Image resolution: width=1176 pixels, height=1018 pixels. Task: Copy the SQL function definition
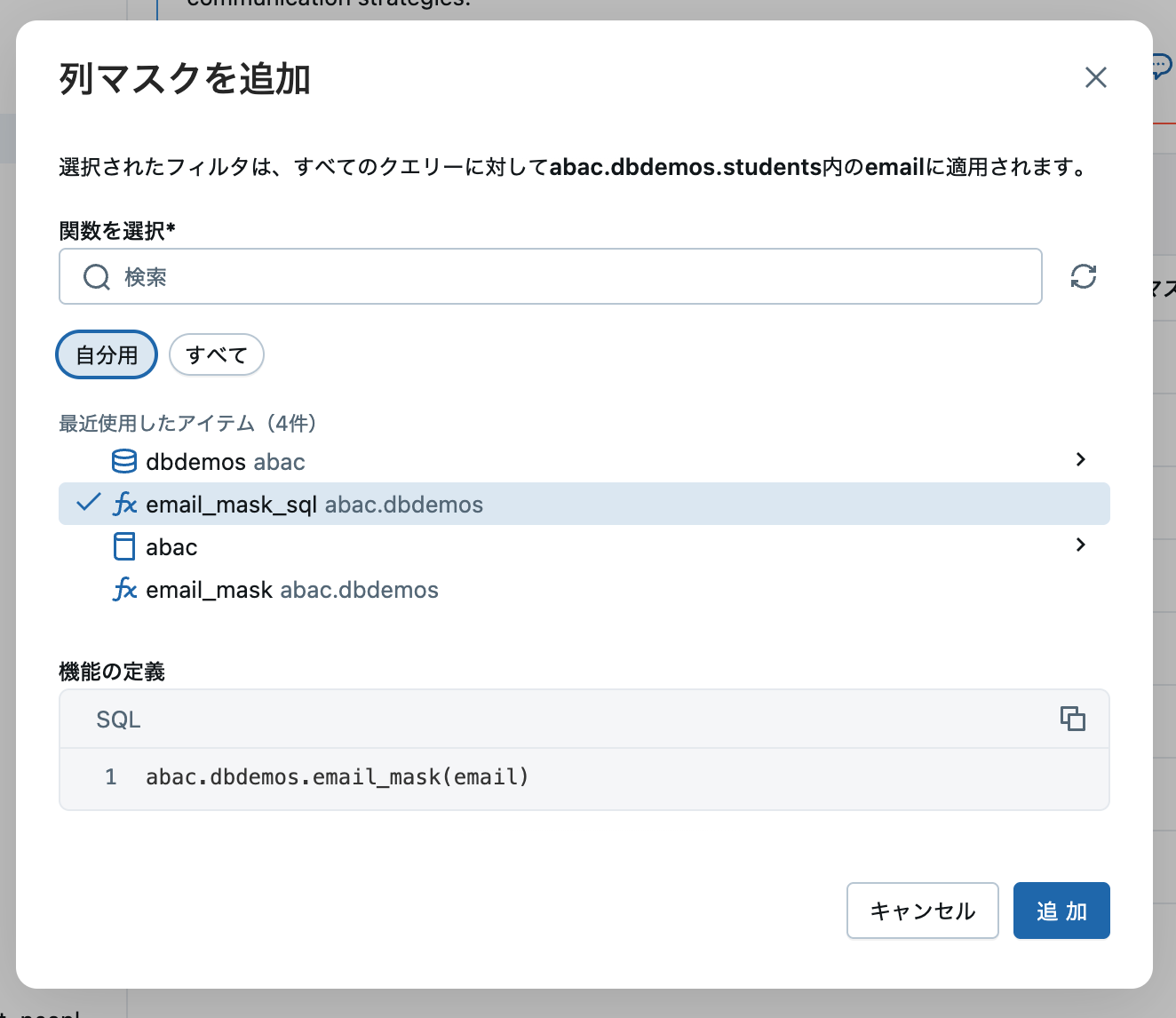(x=1073, y=719)
